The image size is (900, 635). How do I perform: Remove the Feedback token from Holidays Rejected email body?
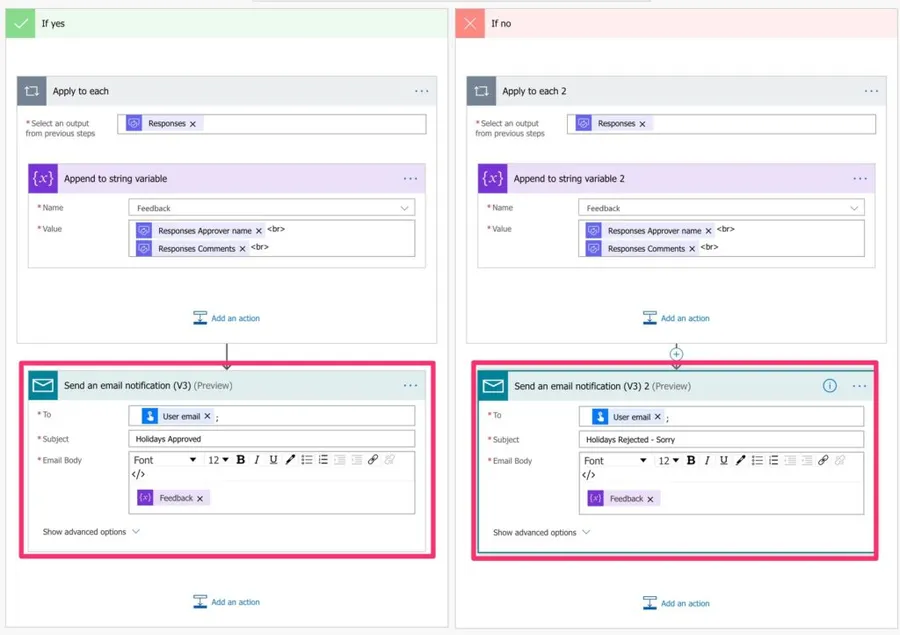(x=650, y=499)
